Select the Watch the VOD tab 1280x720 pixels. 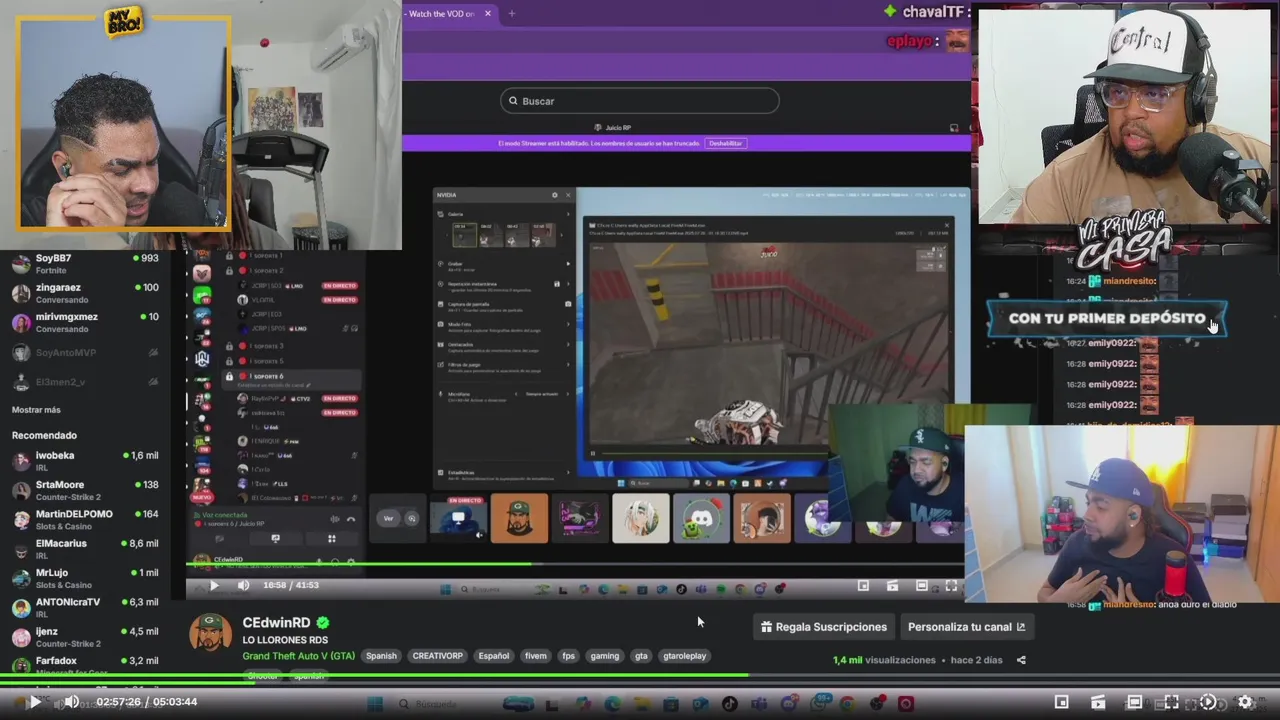(442, 14)
